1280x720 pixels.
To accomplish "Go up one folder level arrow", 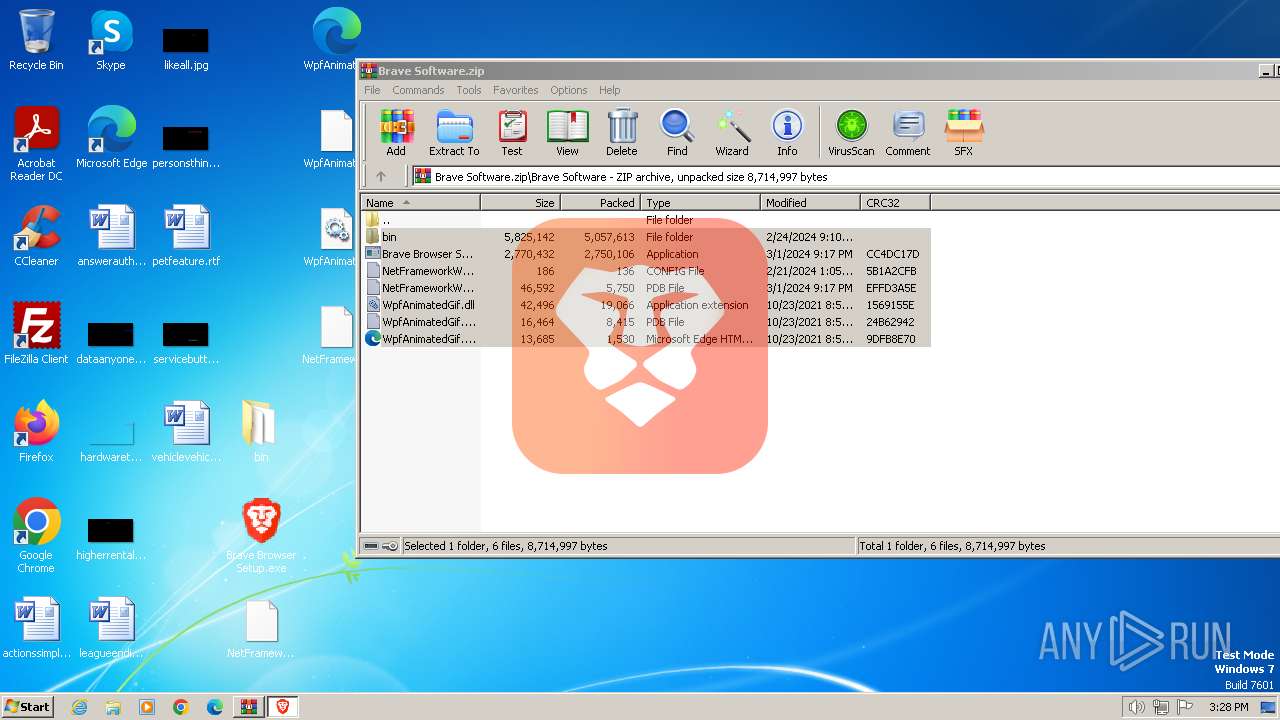I will [x=381, y=177].
